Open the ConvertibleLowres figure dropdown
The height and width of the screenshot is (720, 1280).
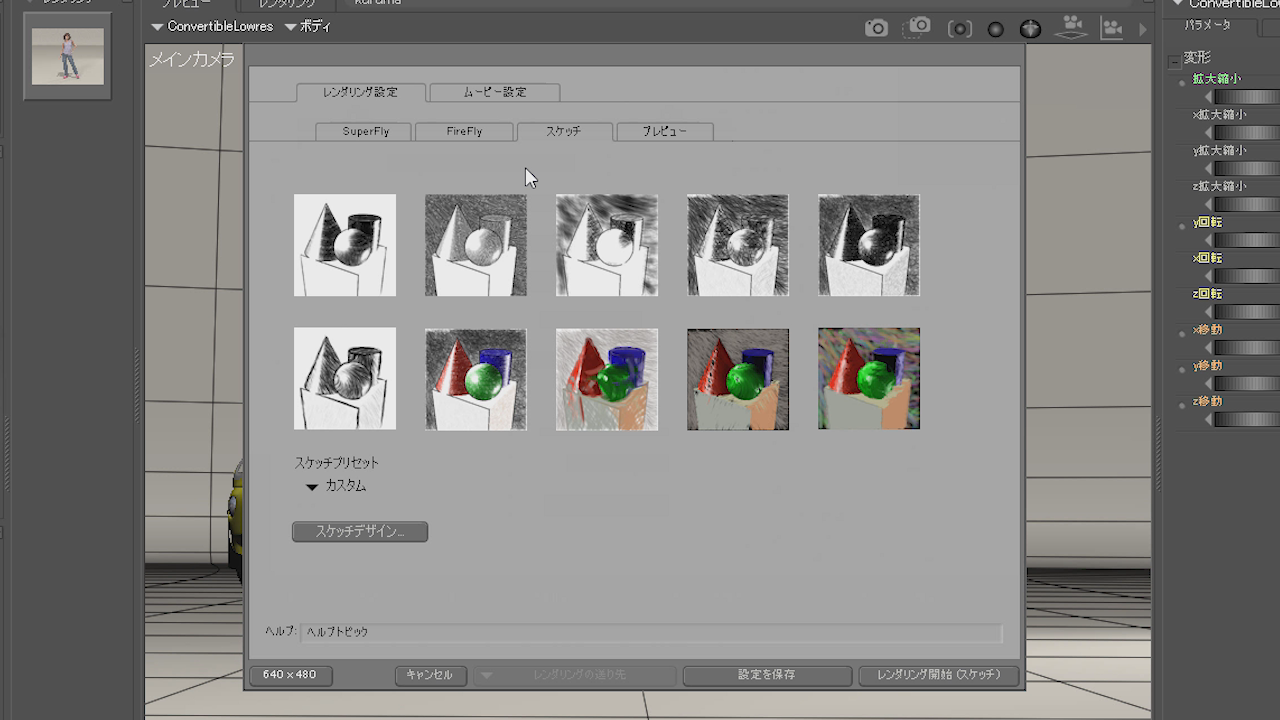point(212,27)
